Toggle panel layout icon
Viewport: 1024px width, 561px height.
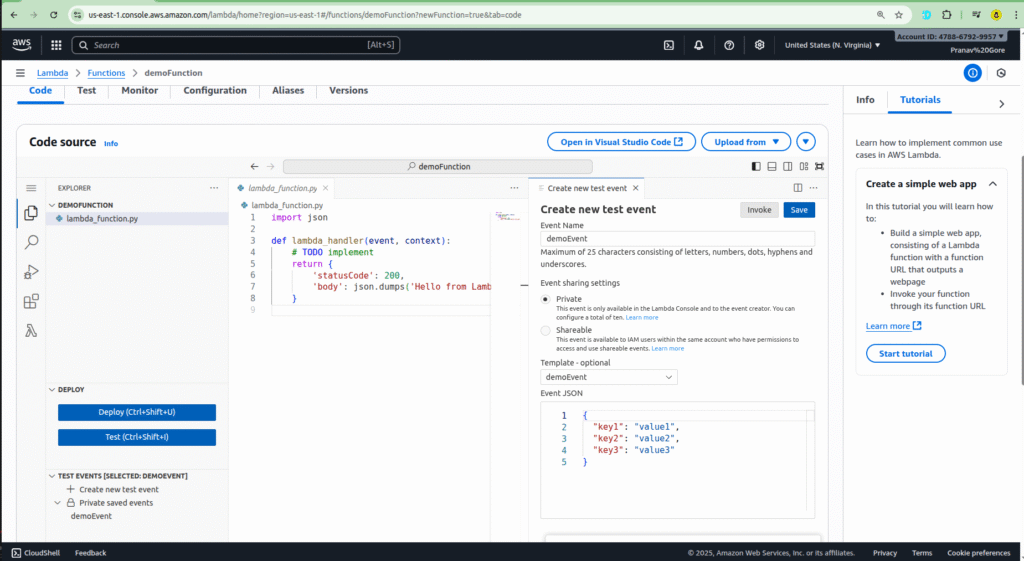point(772,167)
